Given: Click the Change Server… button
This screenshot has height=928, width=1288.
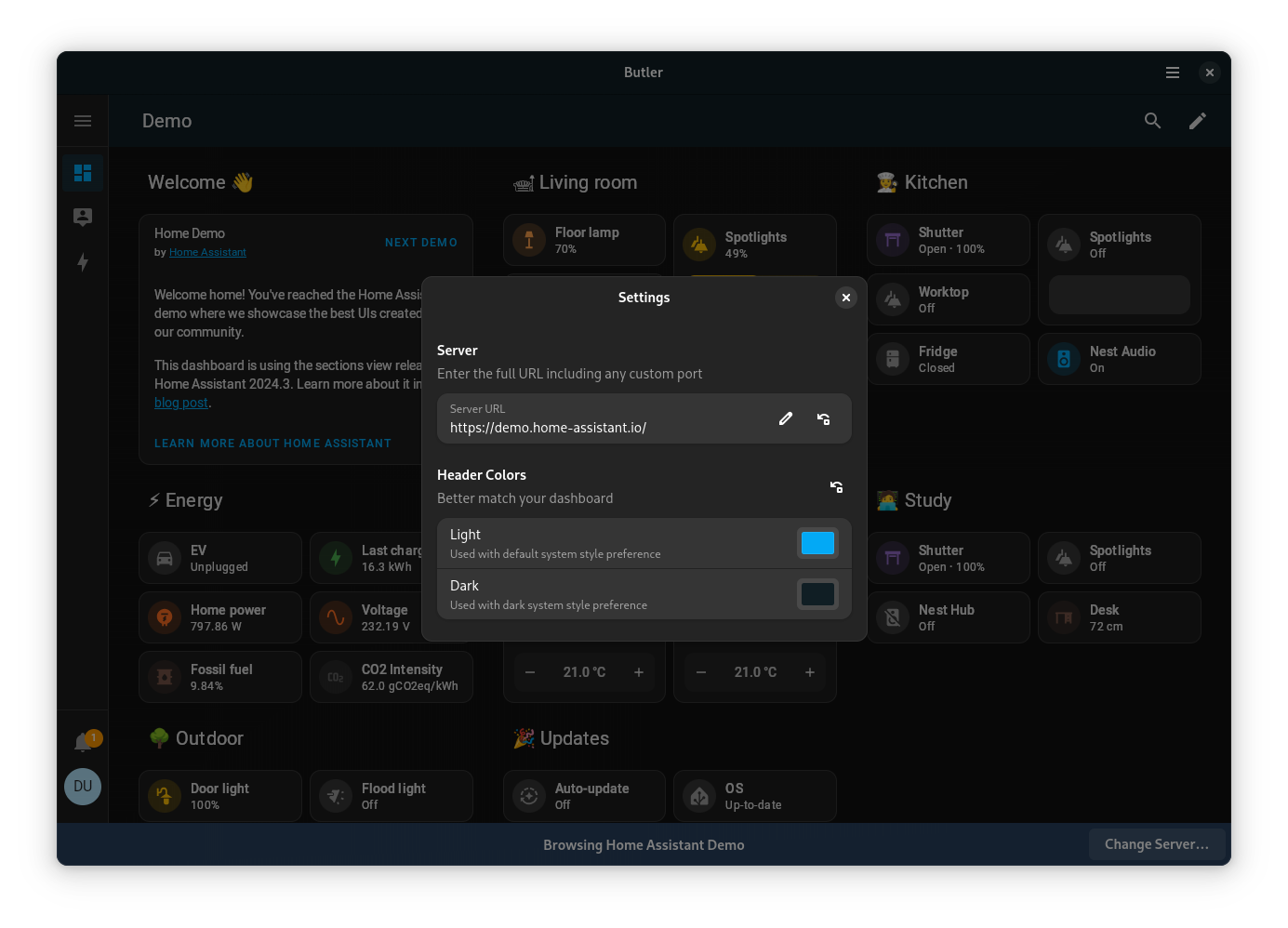Looking at the screenshot, I should pos(1157,844).
